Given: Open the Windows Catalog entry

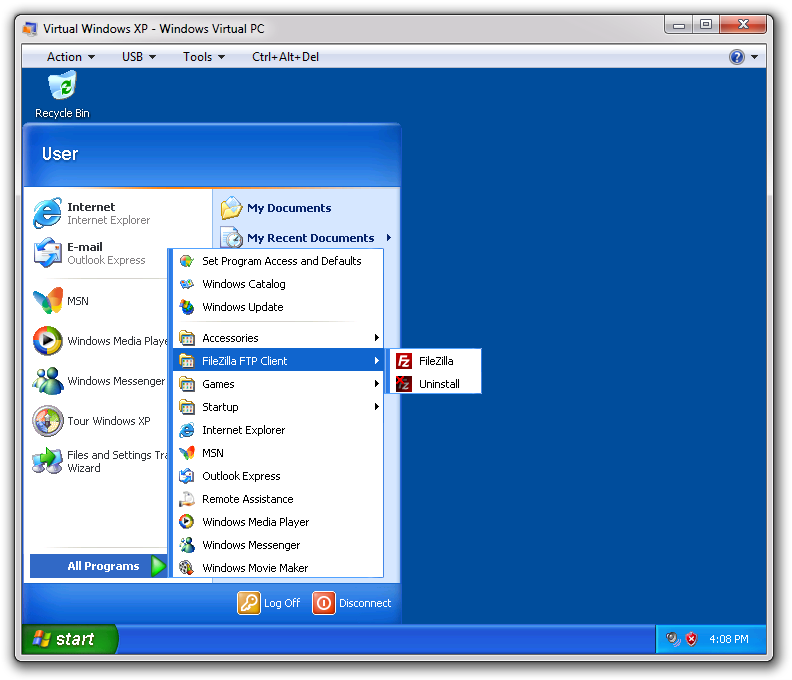Looking at the screenshot, I should point(243,284).
